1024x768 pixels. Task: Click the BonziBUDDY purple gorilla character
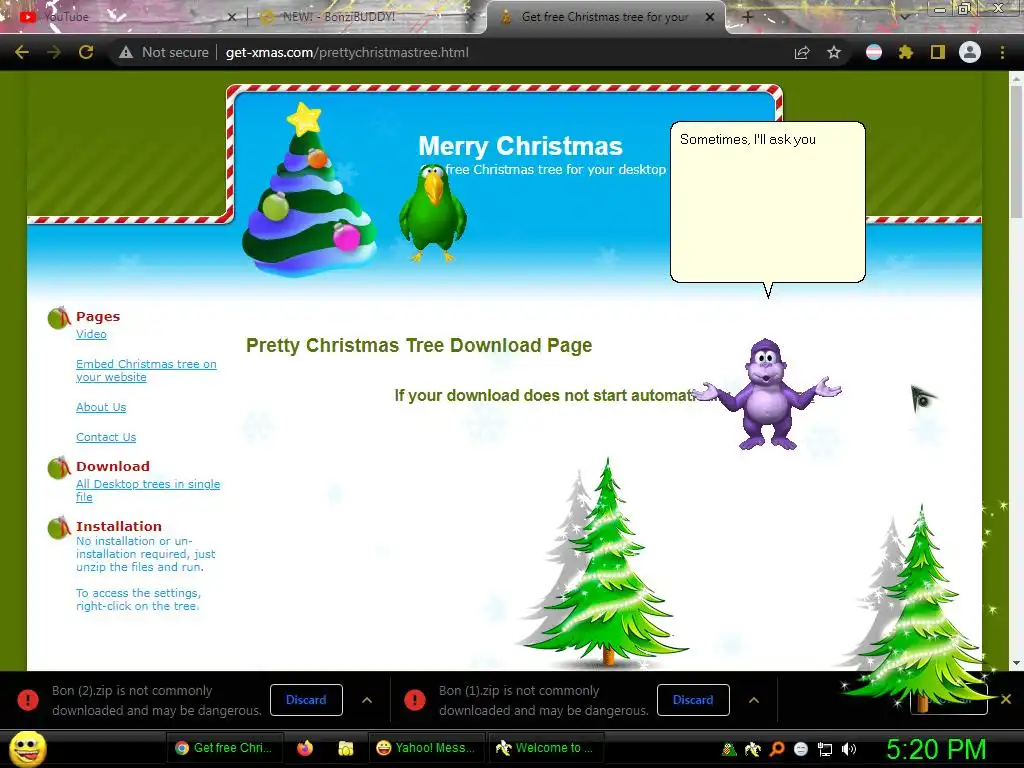click(x=767, y=394)
